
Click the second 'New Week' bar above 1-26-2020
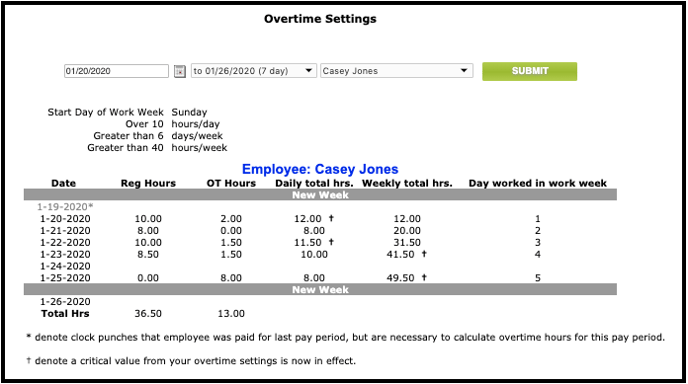320,290
